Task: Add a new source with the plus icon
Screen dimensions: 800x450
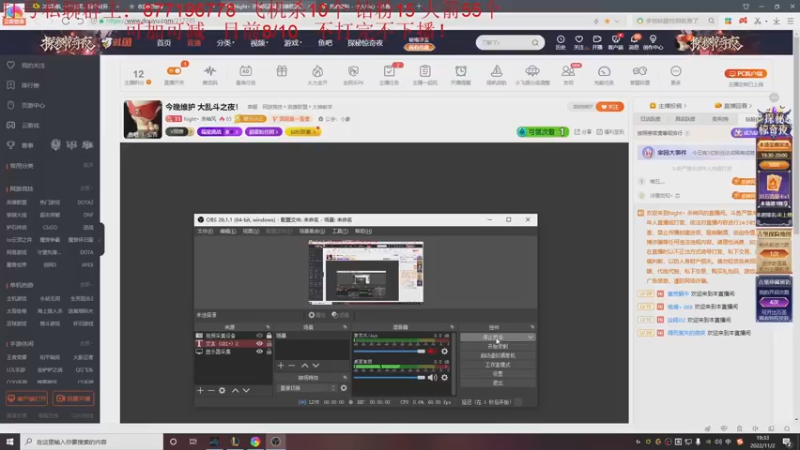Action: click(x=200, y=390)
